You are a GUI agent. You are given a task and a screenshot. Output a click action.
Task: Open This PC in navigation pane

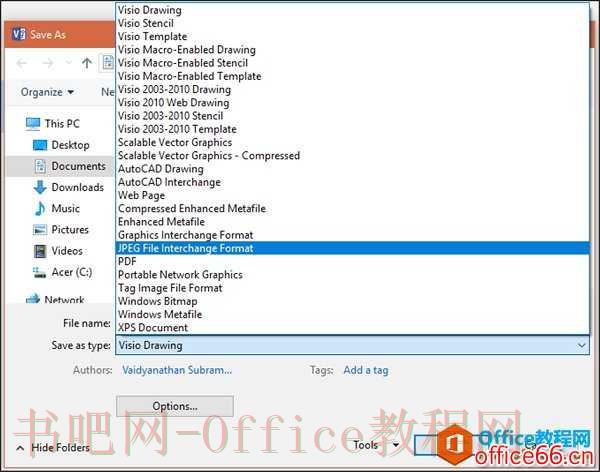[62, 124]
